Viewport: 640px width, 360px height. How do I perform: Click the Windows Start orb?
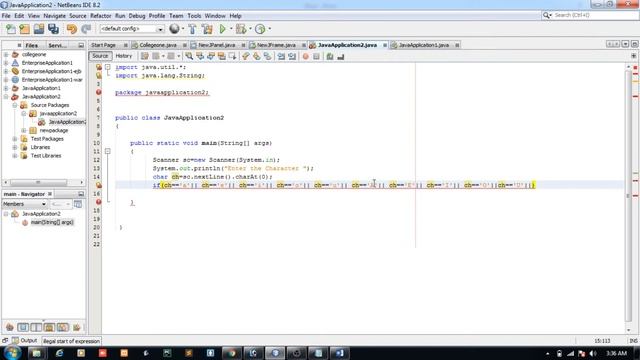12,353
